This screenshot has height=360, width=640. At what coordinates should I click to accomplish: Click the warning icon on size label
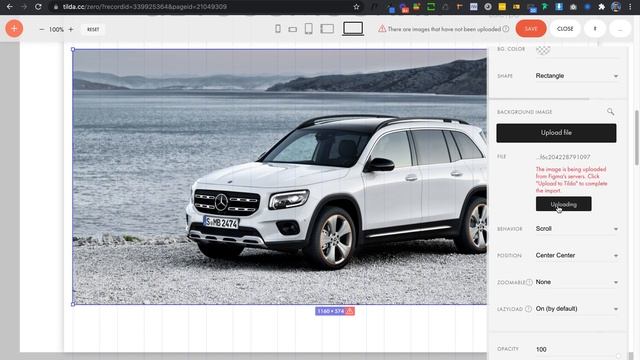pos(350,311)
